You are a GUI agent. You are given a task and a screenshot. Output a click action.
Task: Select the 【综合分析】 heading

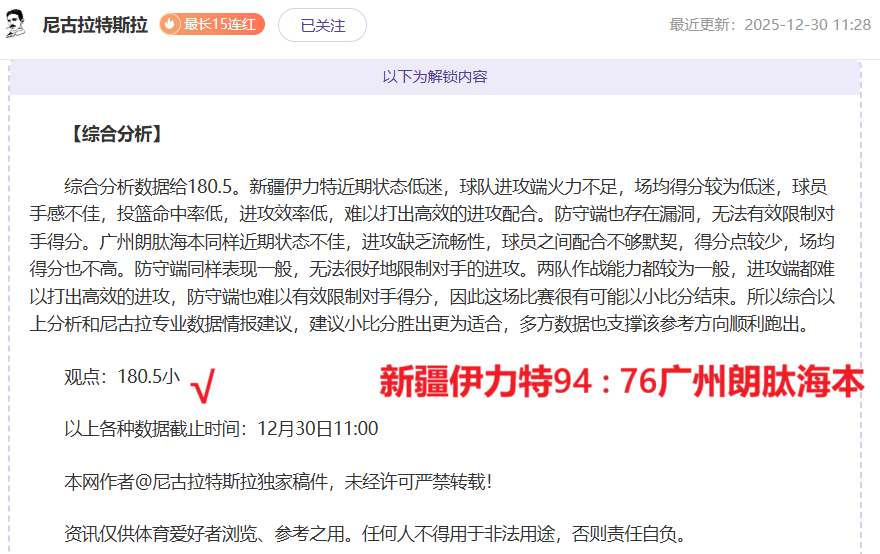[114, 134]
